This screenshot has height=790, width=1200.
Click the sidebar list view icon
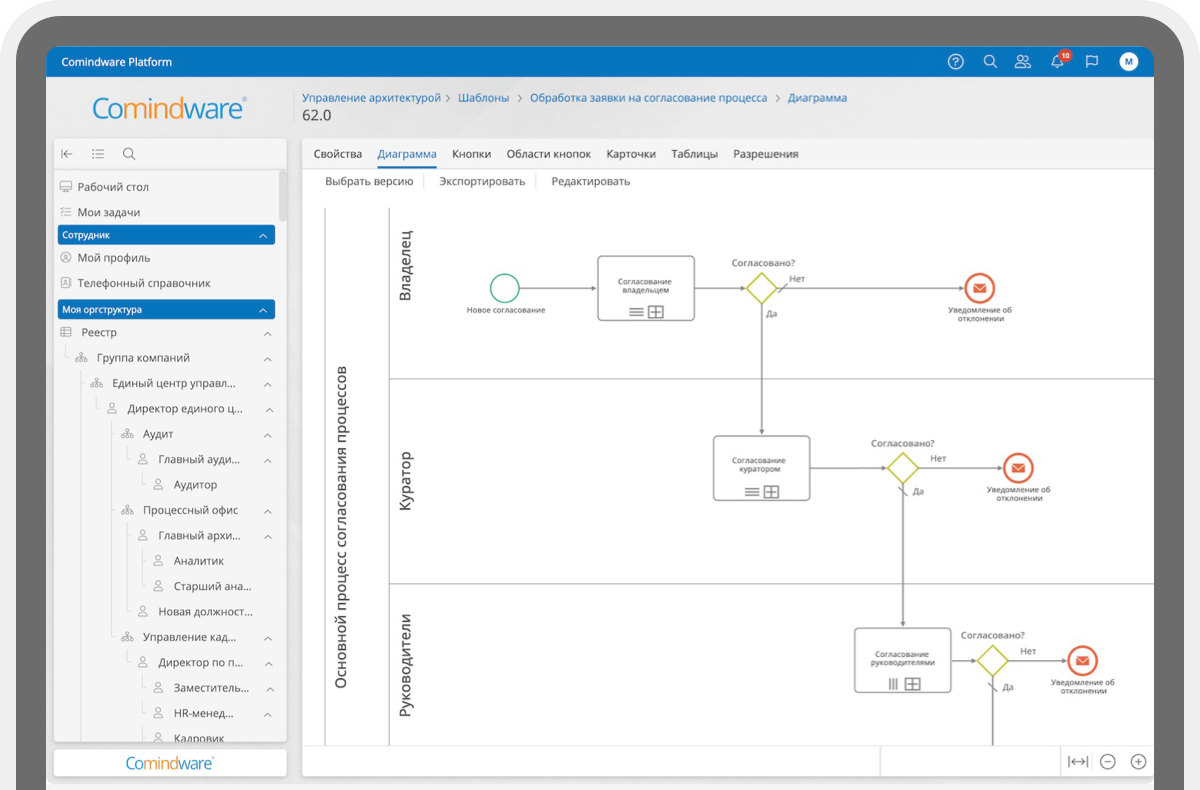point(98,154)
